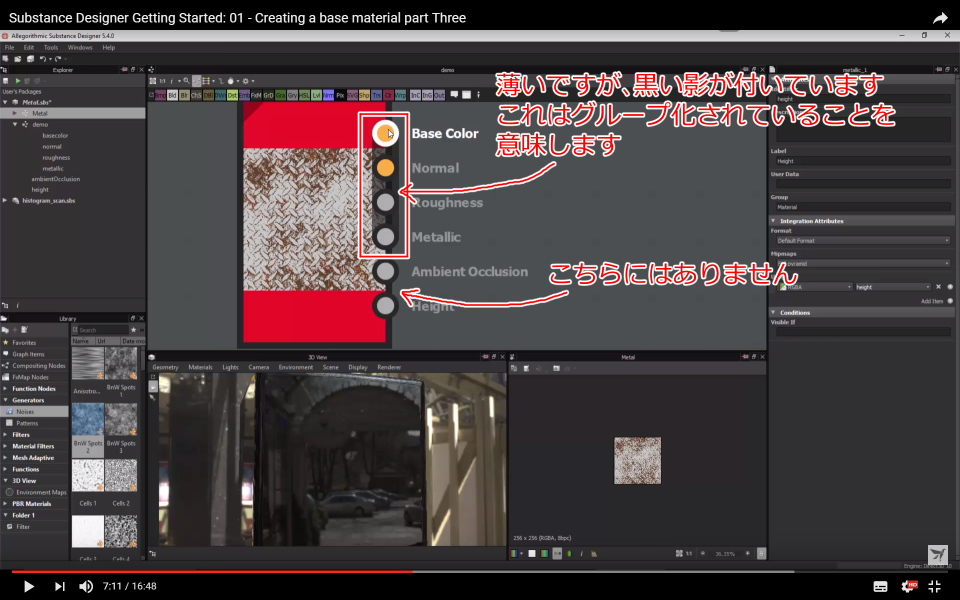Exit fullscreen video mode

935,586
